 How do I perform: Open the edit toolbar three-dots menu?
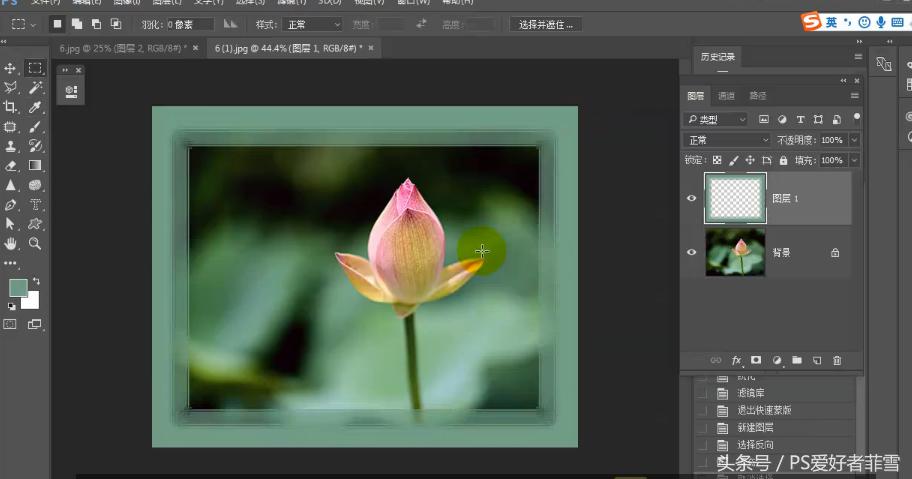10,263
